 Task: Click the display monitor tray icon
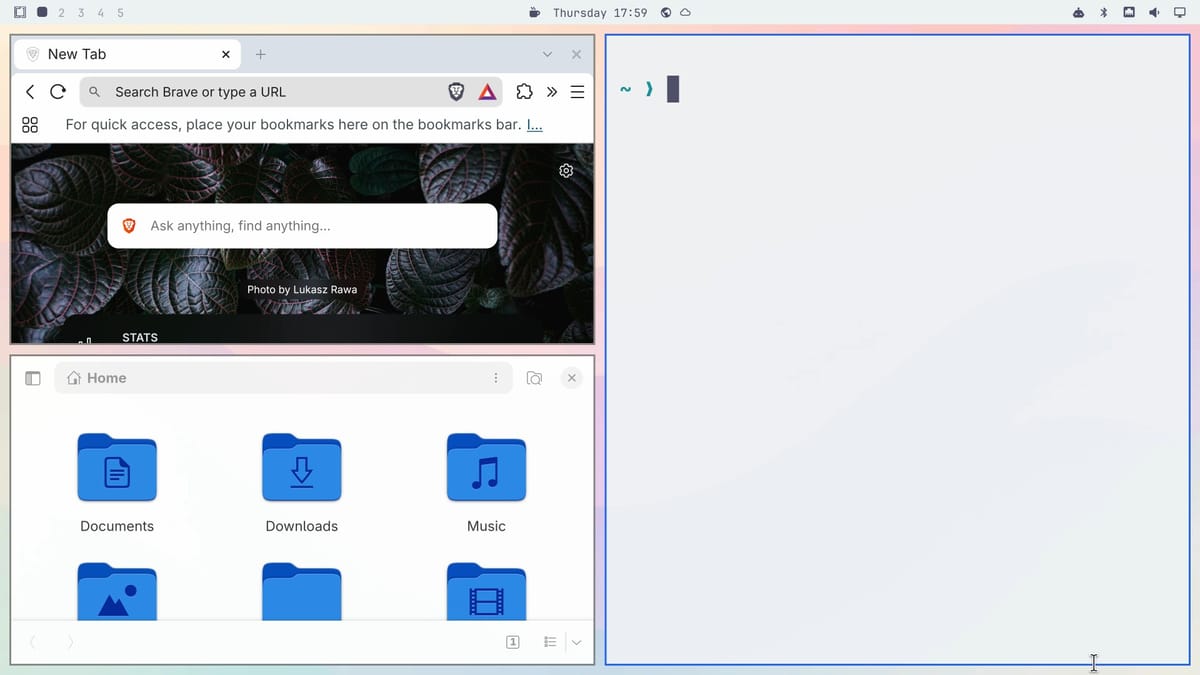click(x=1179, y=13)
